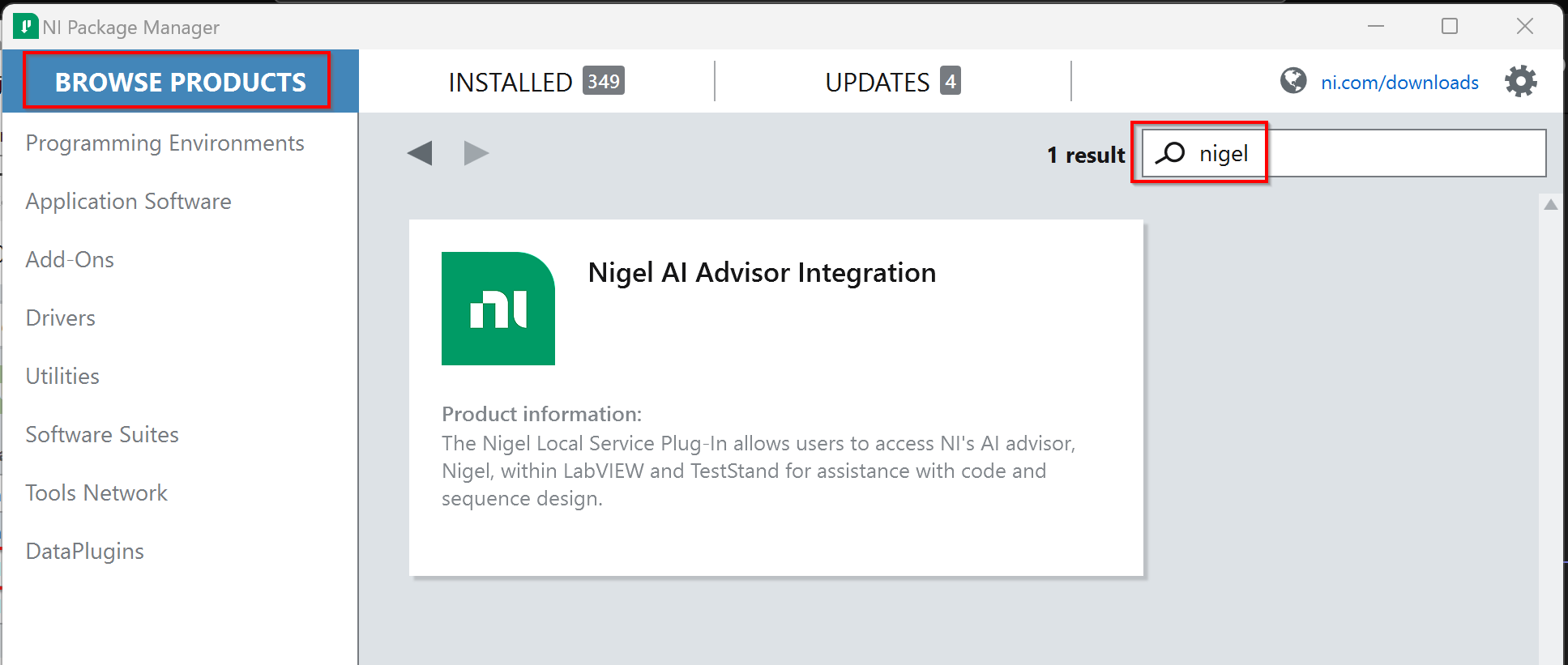
Task: Switch to the Browse Products tab
Action: tap(180, 82)
